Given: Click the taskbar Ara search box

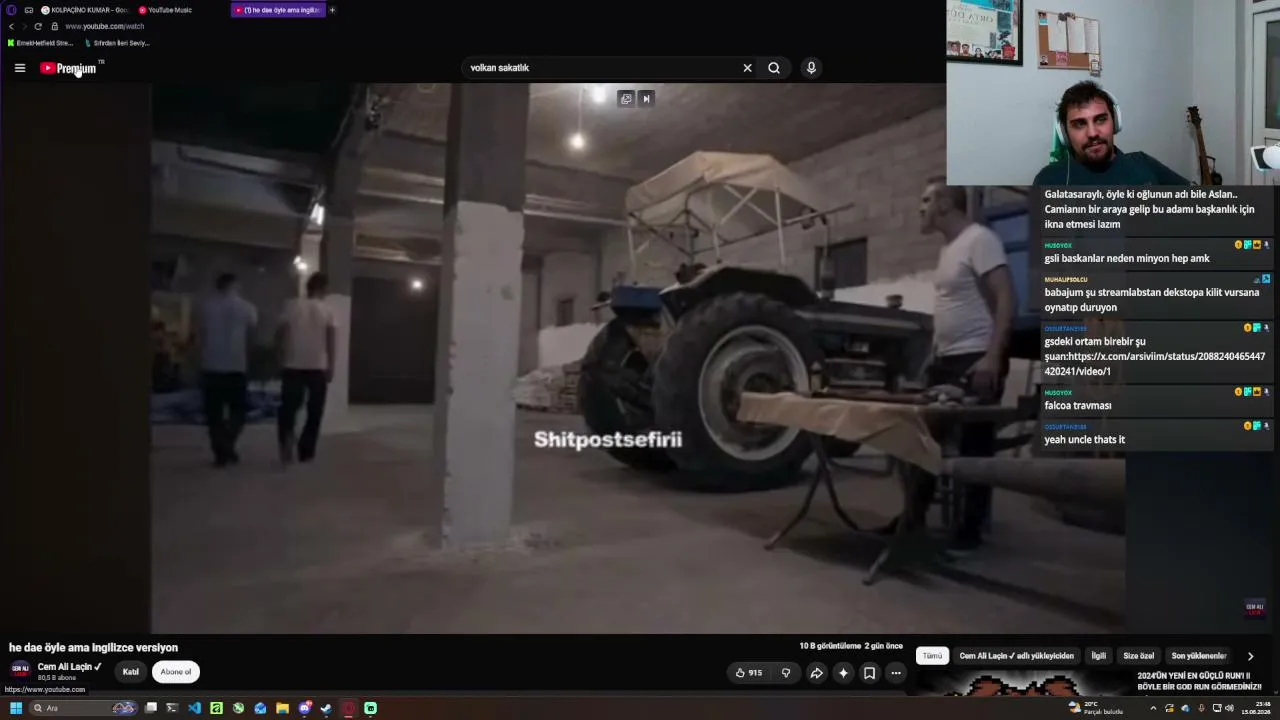Looking at the screenshot, I should pos(85,708).
